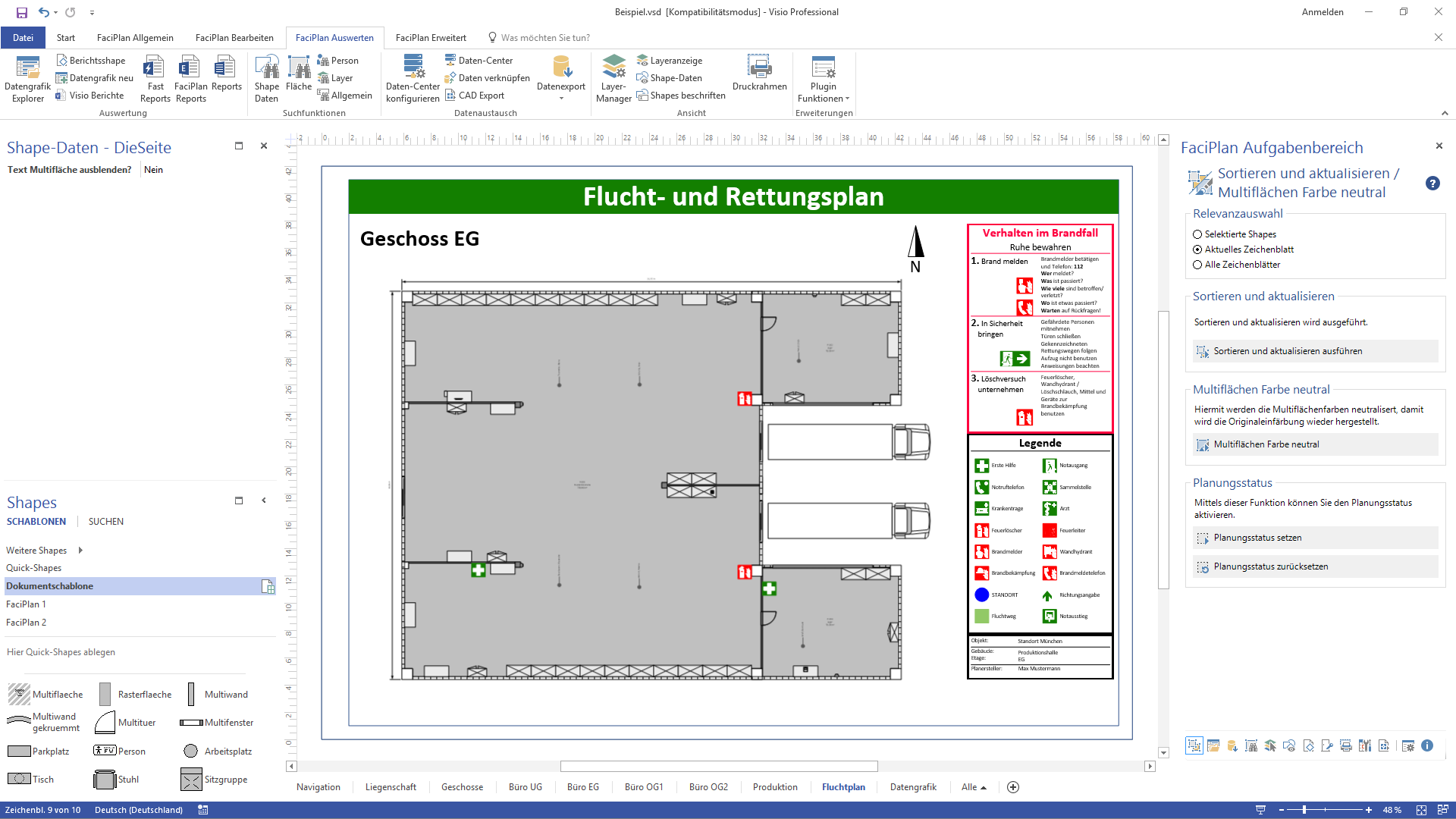This screenshot has width=1456, height=819.
Task: Switch to FaciPlan Erweitert tab
Action: tap(431, 38)
